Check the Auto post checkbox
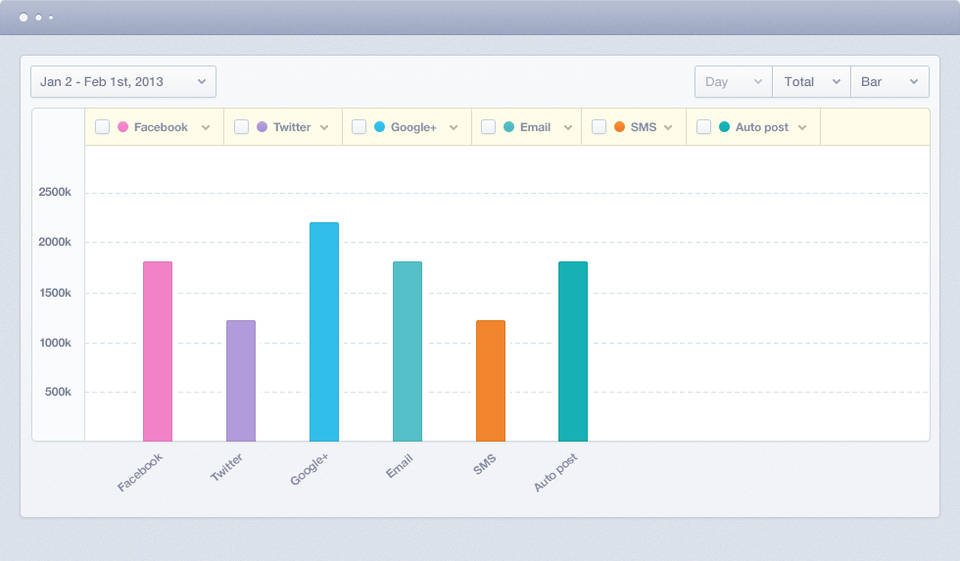 click(x=704, y=127)
